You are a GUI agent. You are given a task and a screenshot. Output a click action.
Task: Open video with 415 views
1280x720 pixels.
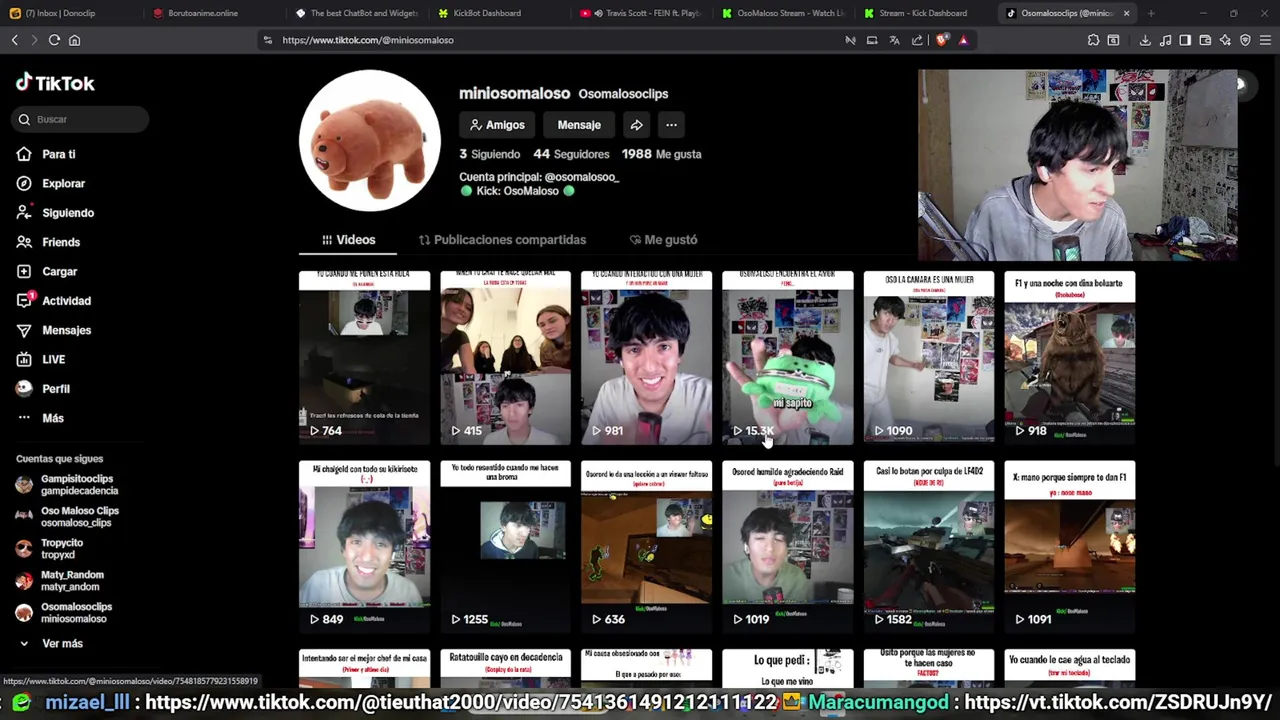click(505, 357)
